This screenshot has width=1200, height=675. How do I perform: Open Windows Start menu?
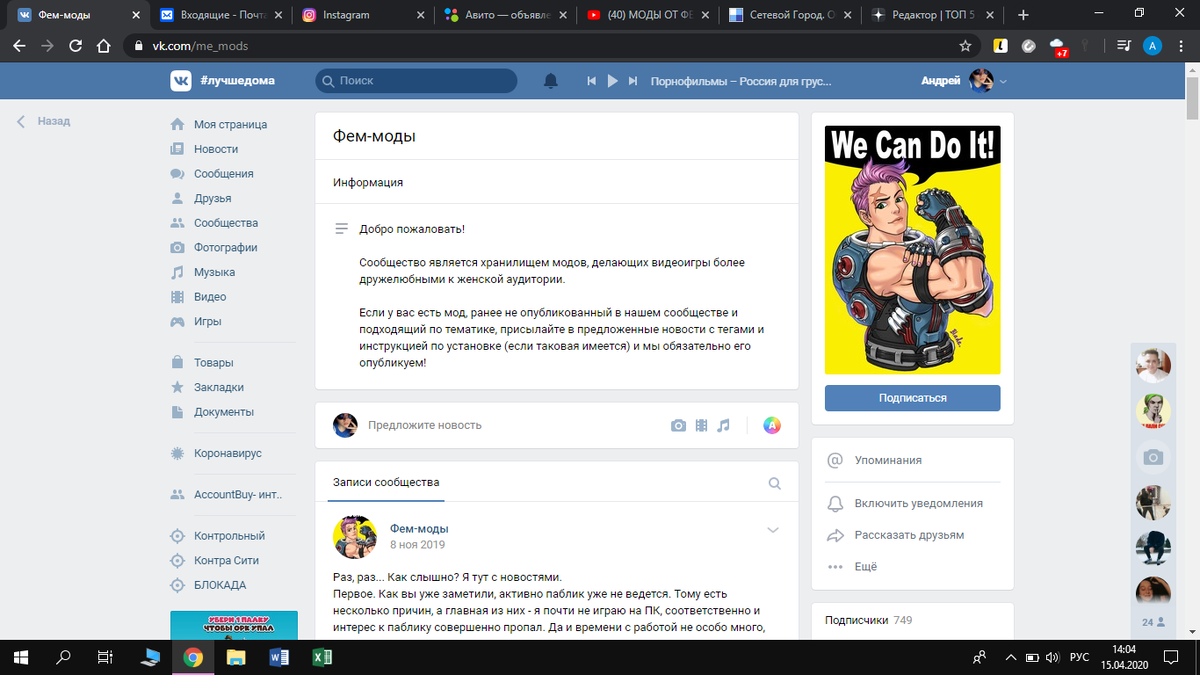22,657
